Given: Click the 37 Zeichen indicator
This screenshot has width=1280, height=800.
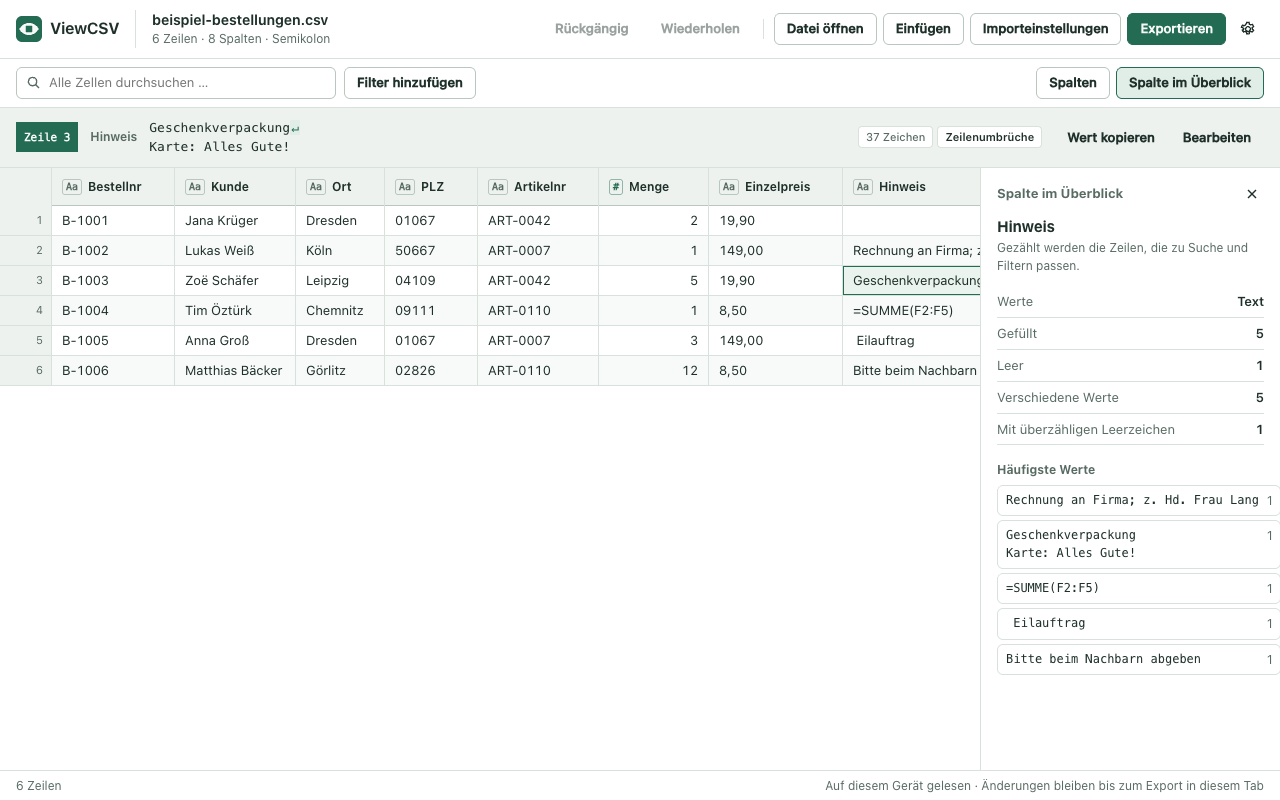Looking at the screenshot, I should pyautogui.click(x=895, y=137).
